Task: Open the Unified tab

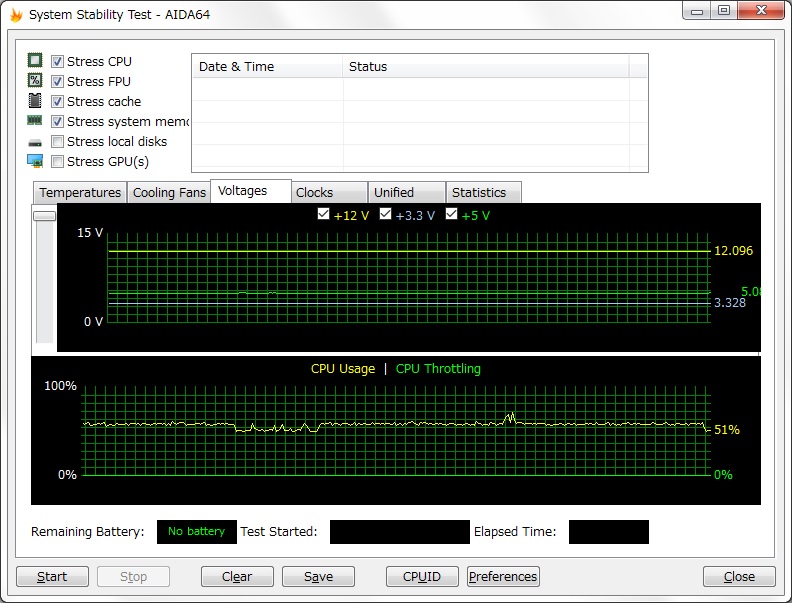Action: [407, 192]
